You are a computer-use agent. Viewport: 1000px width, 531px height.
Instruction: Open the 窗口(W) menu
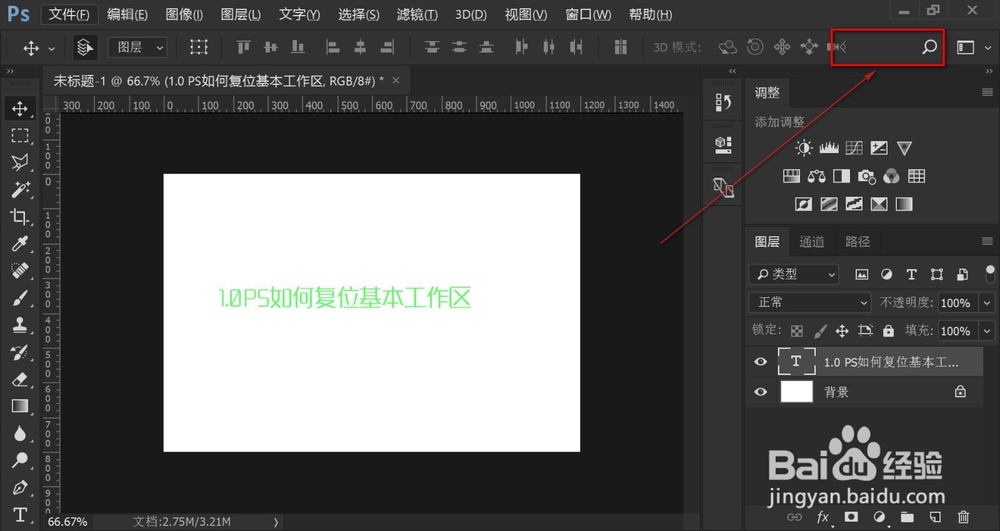588,14
